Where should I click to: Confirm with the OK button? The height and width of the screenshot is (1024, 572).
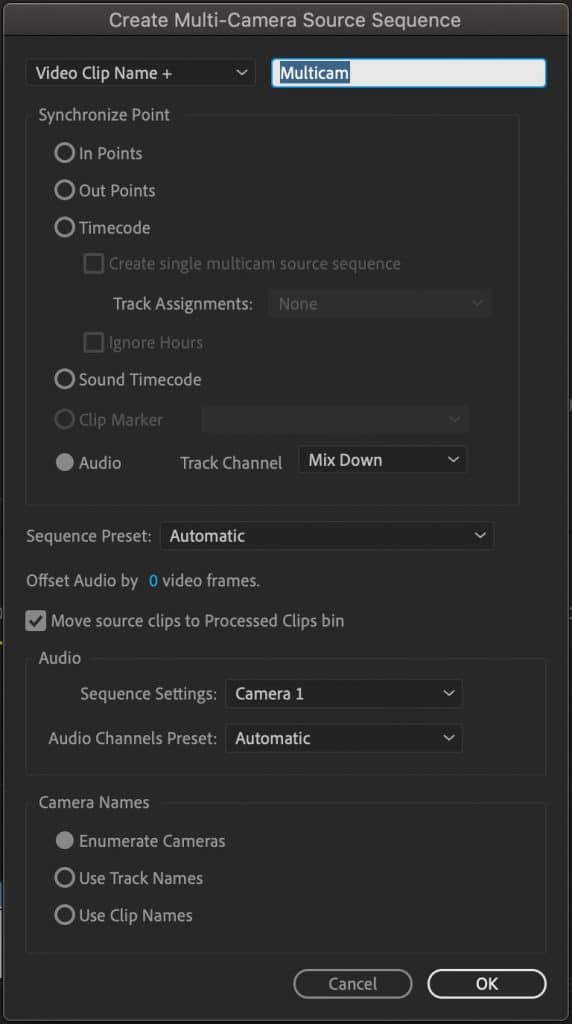(x=486, y=984)
